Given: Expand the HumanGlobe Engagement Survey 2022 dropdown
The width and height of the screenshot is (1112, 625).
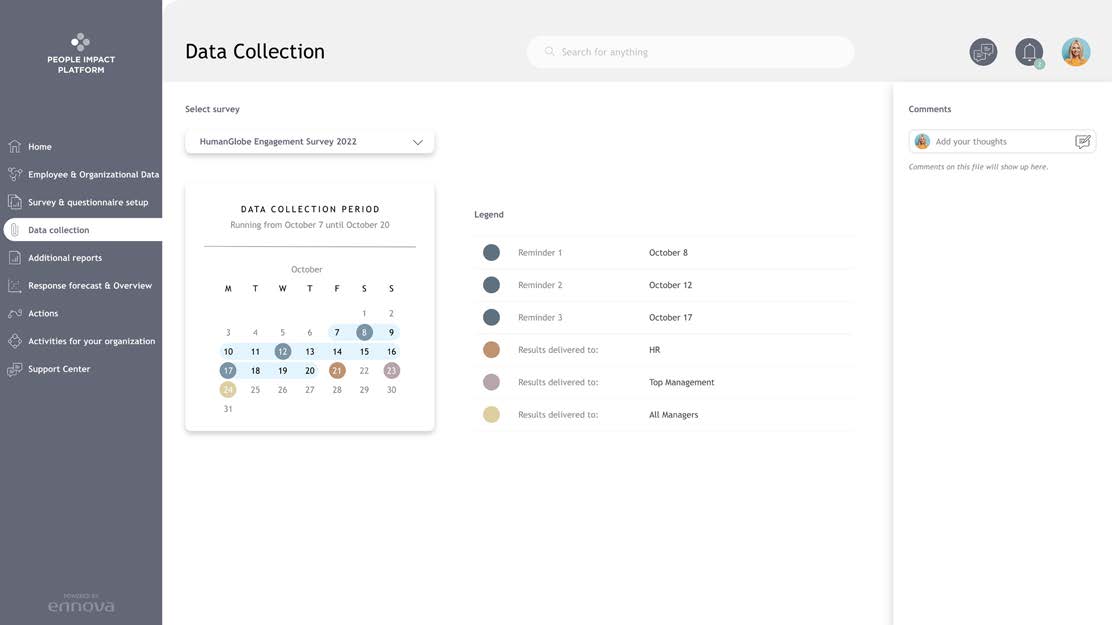Looking at the screenshot, I should point(300,142).
